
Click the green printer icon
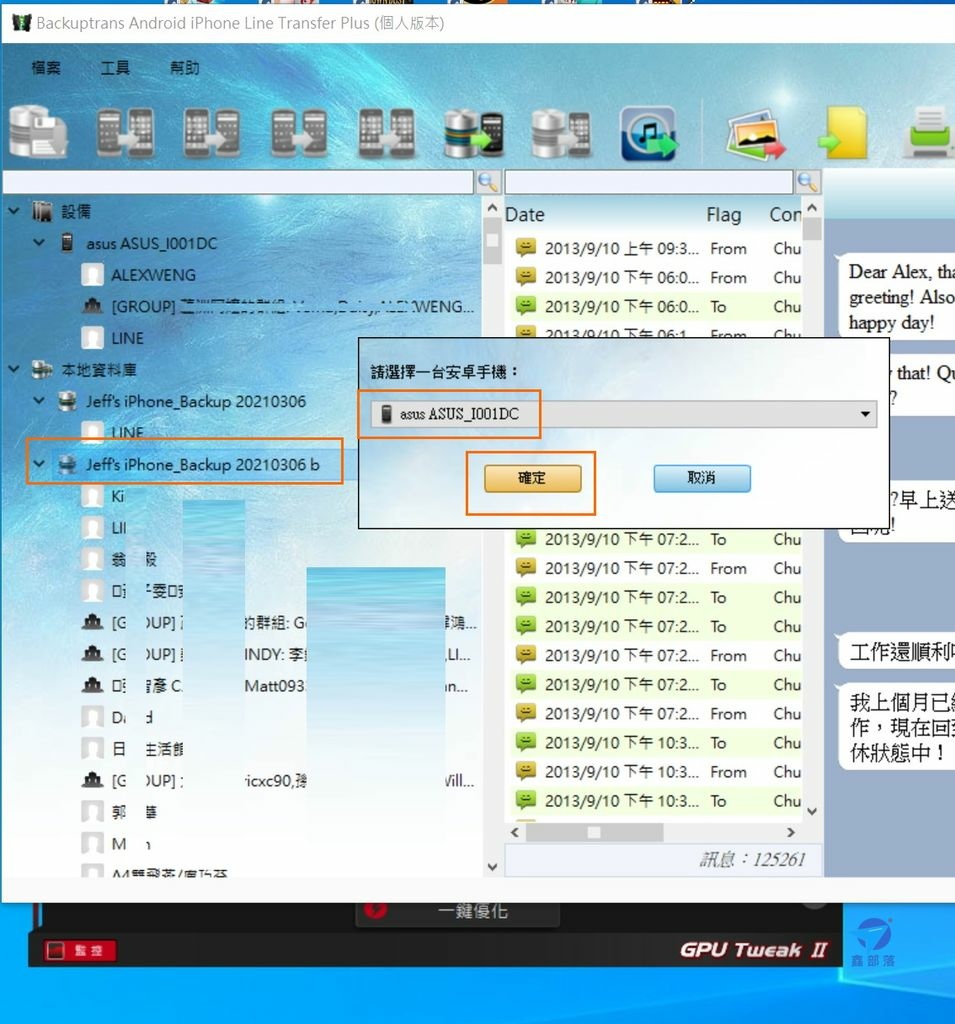[x=930, y=134]
